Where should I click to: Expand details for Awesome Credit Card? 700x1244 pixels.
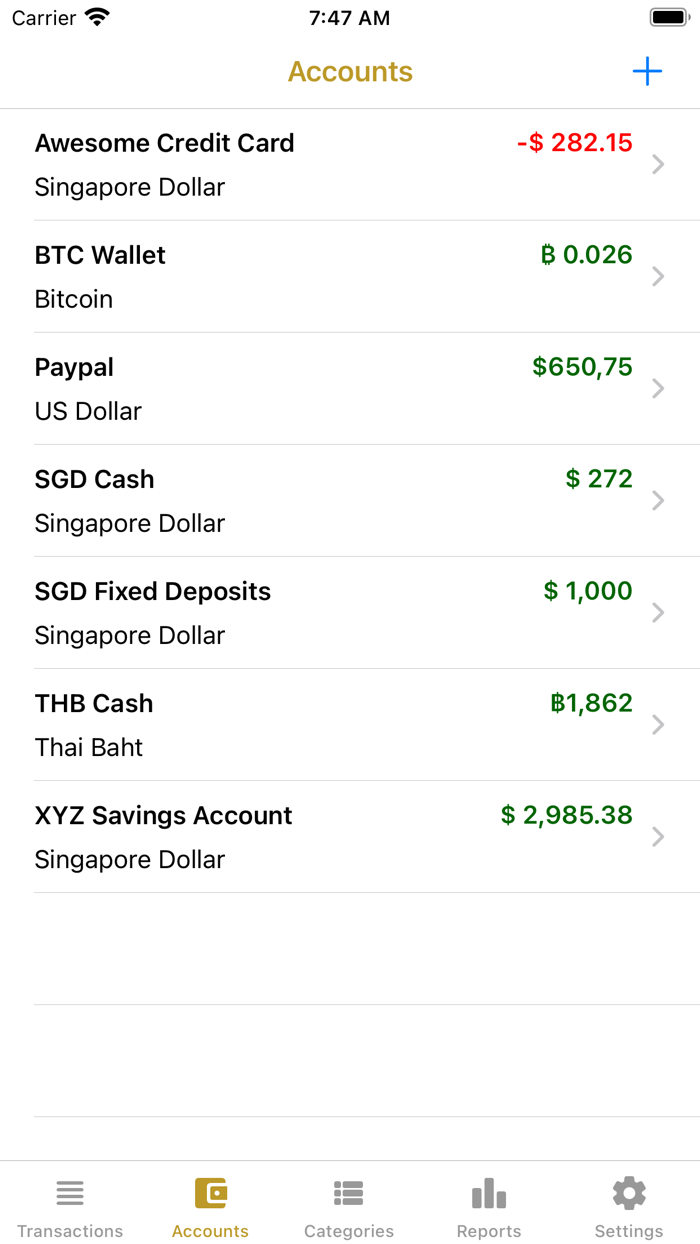(658, 165)
